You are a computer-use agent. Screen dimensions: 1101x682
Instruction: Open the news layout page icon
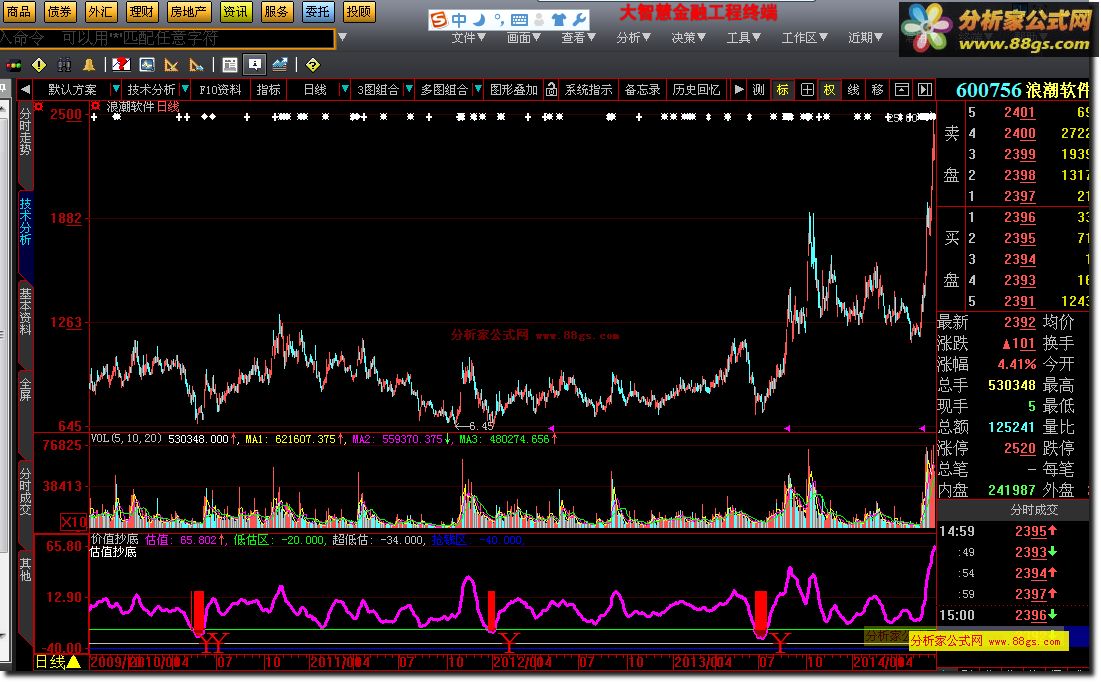[230, 65]
